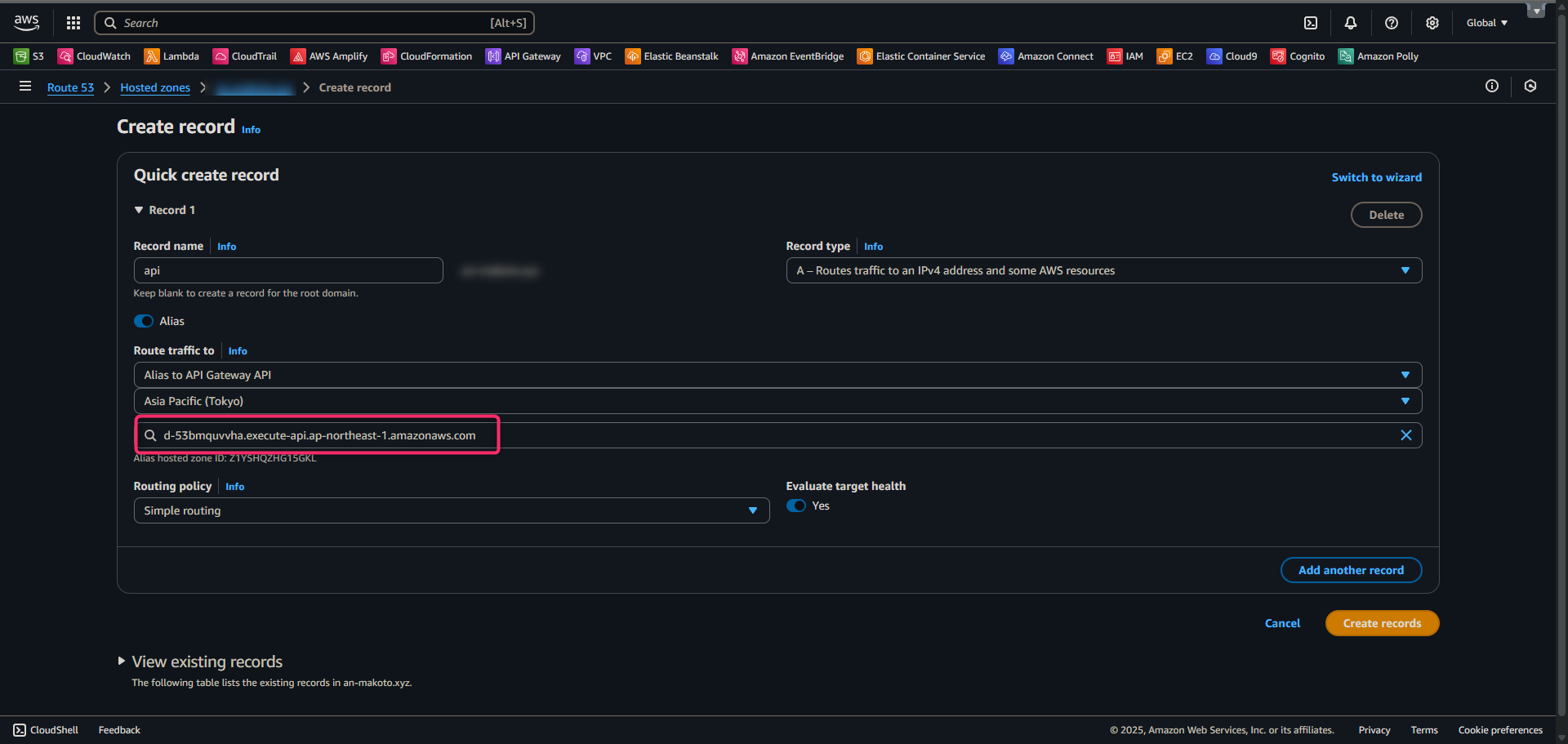Viewport: 1568px width, 744px height.
Task: Open the Amazon EventBridge shortcut
Action: pyautogui.click(x=788, y=56)
